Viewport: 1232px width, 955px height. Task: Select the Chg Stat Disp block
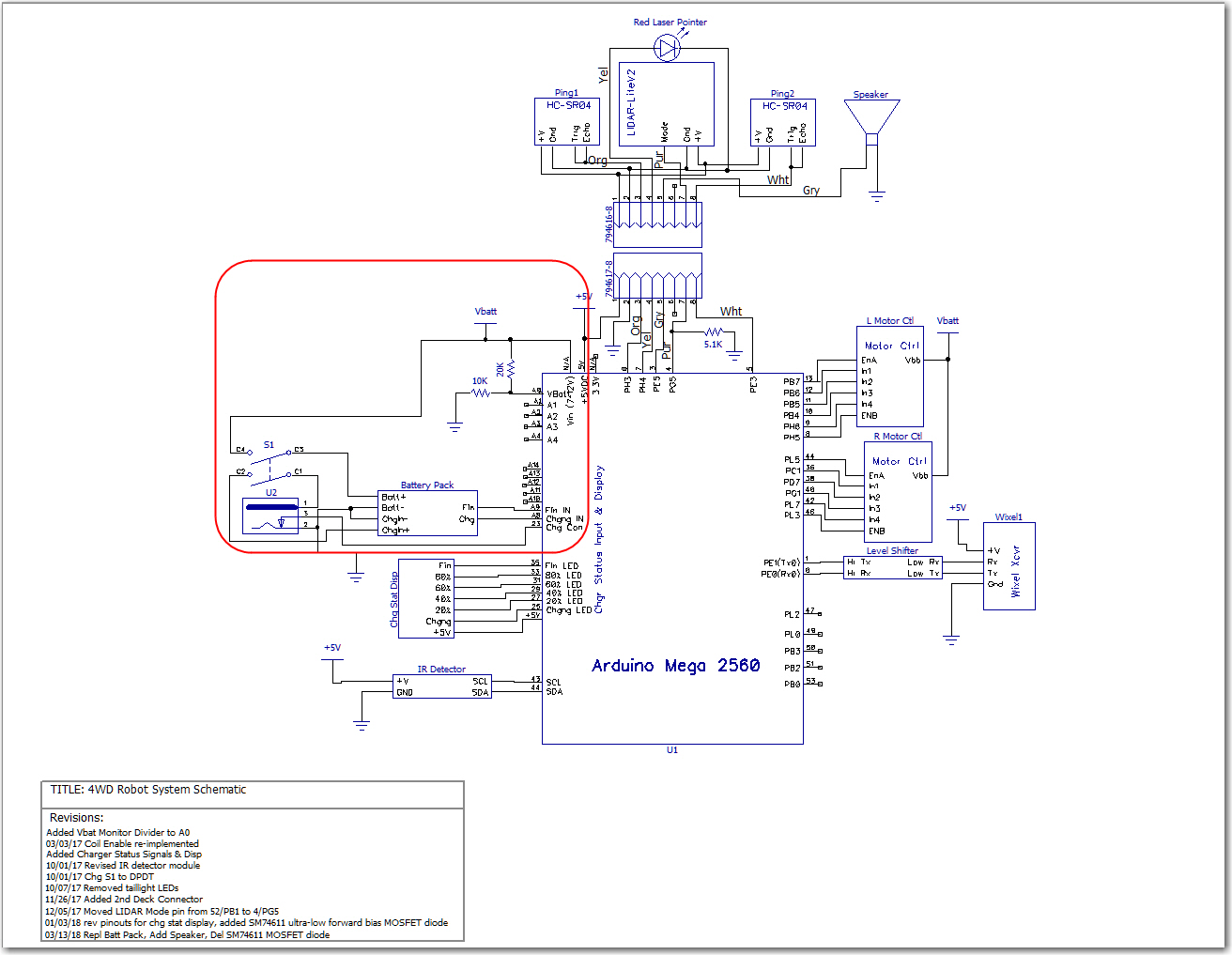[426, 599]
